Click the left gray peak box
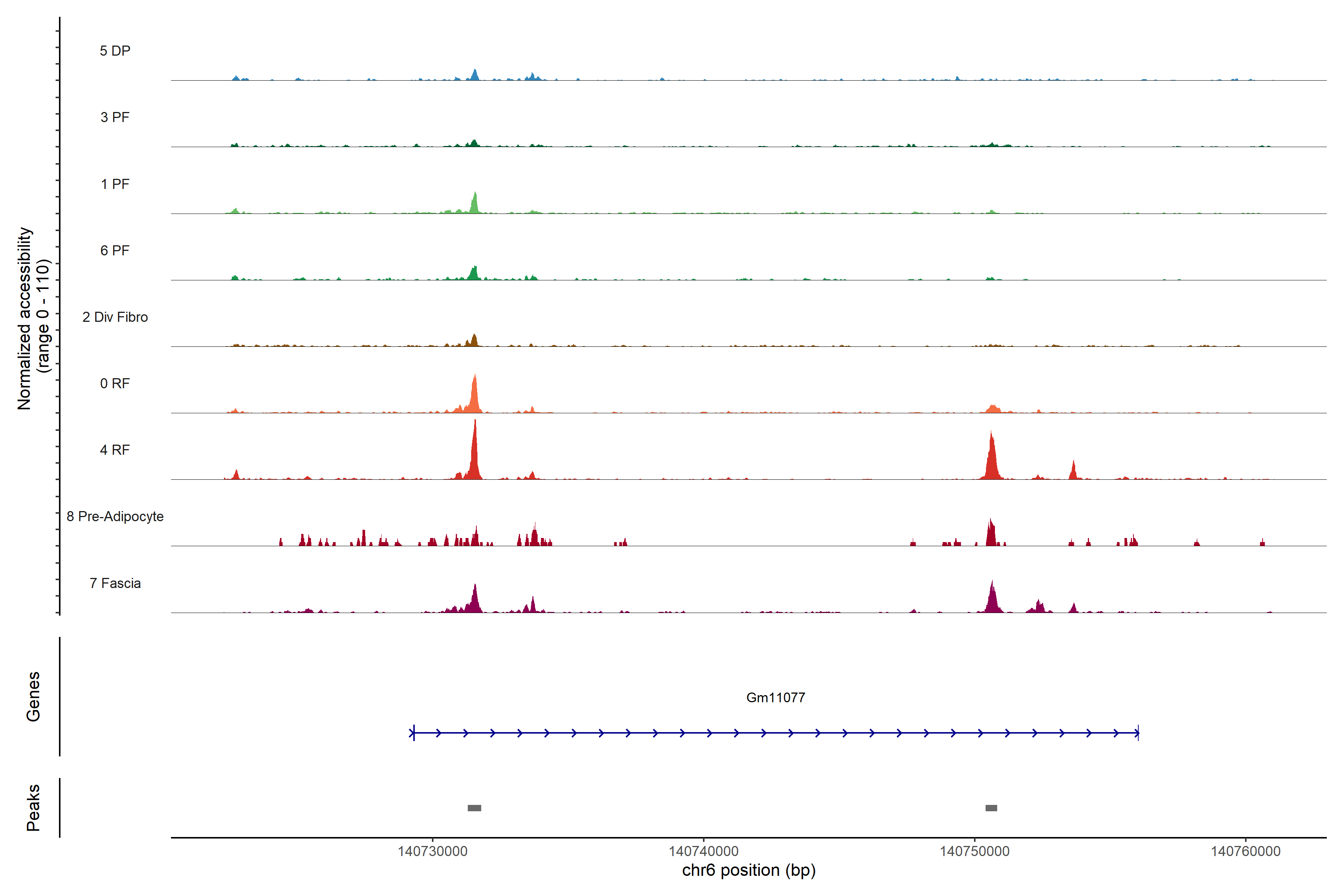This screenshot has height=896, width=1344. point(474,808)
